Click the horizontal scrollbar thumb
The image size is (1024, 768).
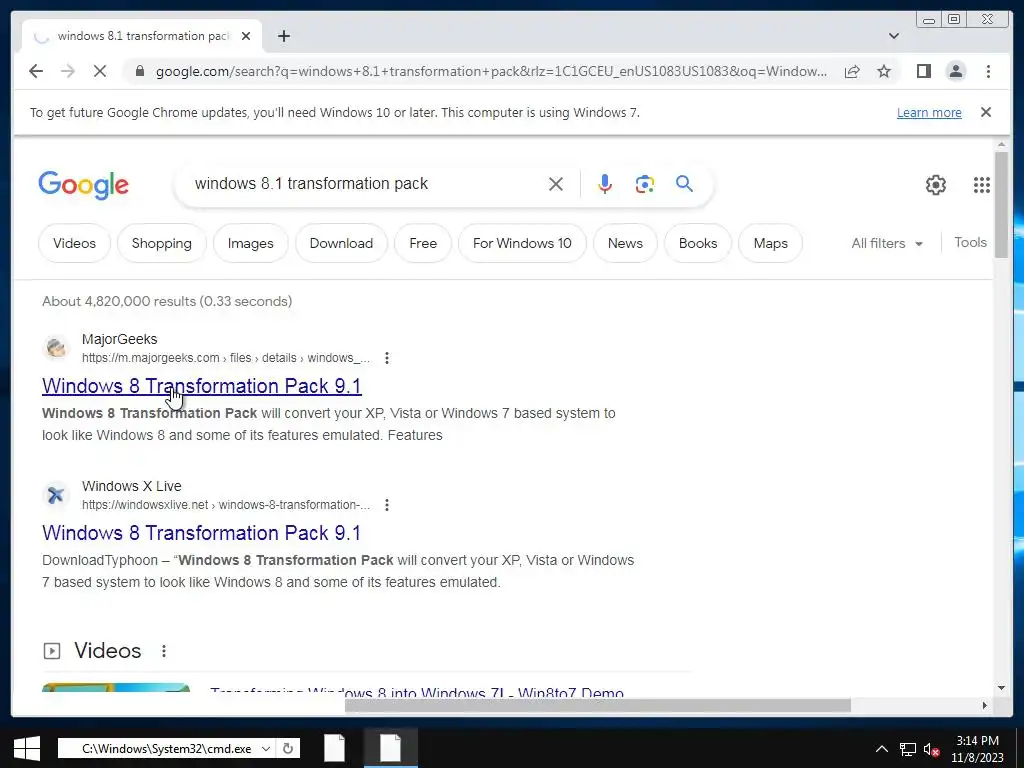point(598,705)
